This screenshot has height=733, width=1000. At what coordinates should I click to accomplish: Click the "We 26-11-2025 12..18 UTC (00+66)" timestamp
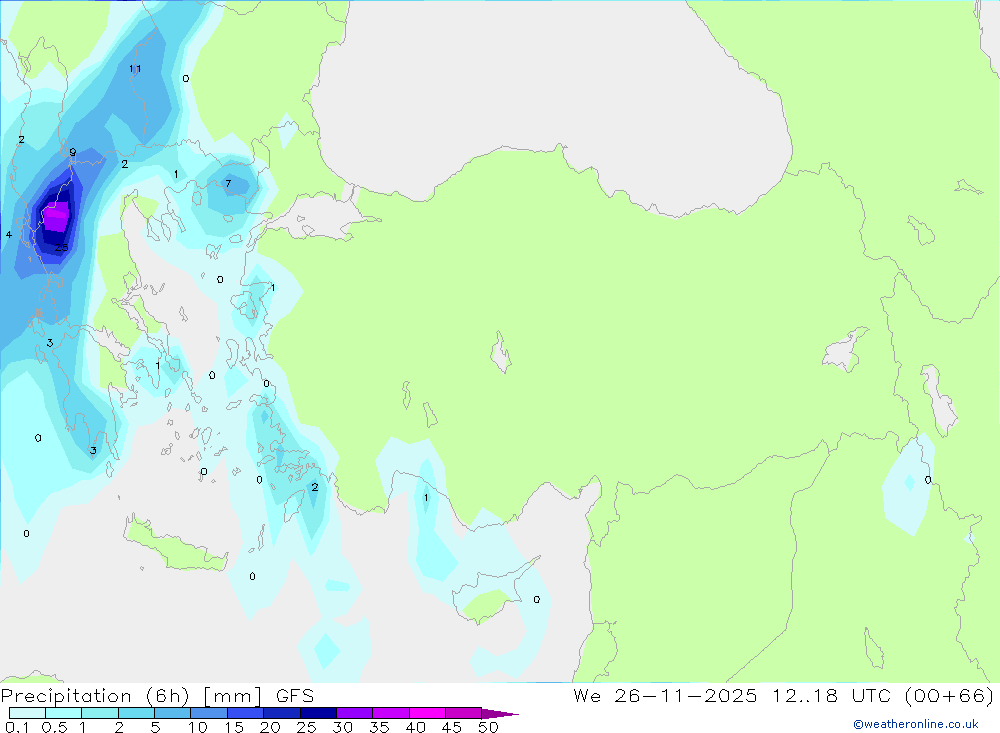(x=784, y=696)
